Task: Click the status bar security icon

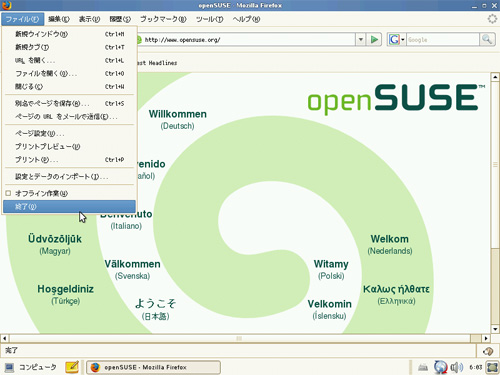Action: [488, 351]
